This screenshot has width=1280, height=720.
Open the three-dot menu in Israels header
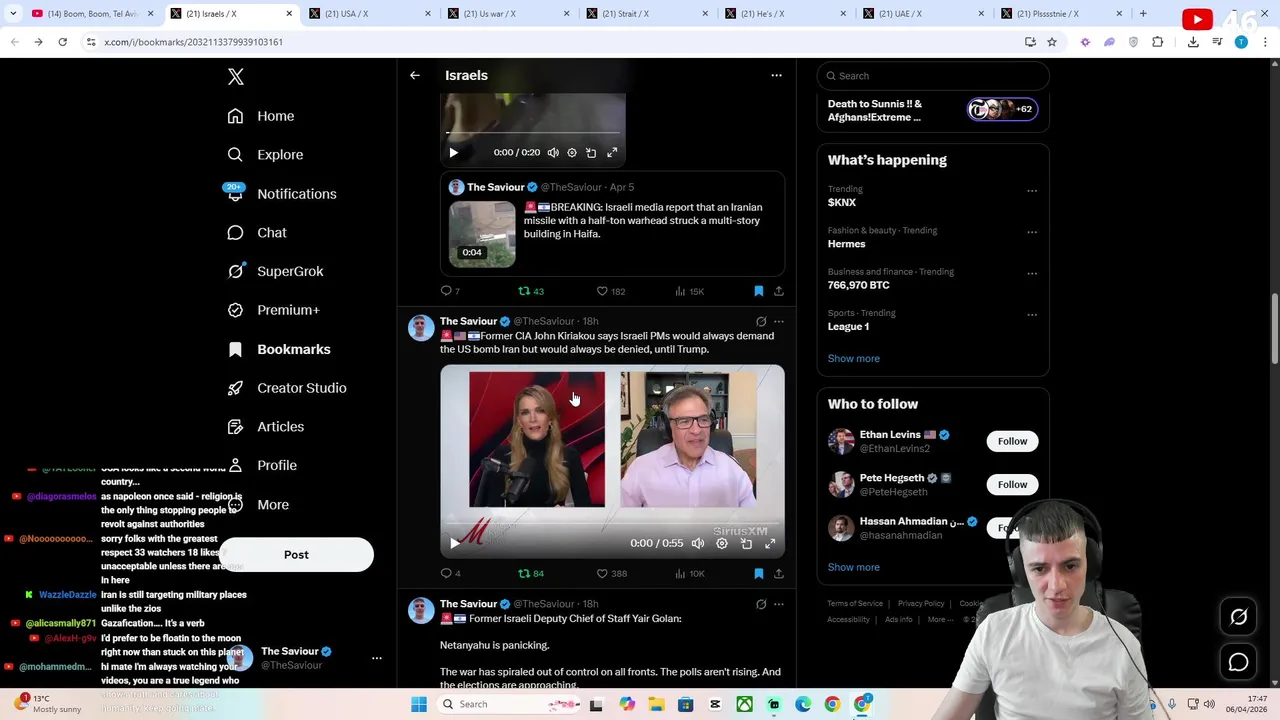pyautogui.click(x=776, y=75)
